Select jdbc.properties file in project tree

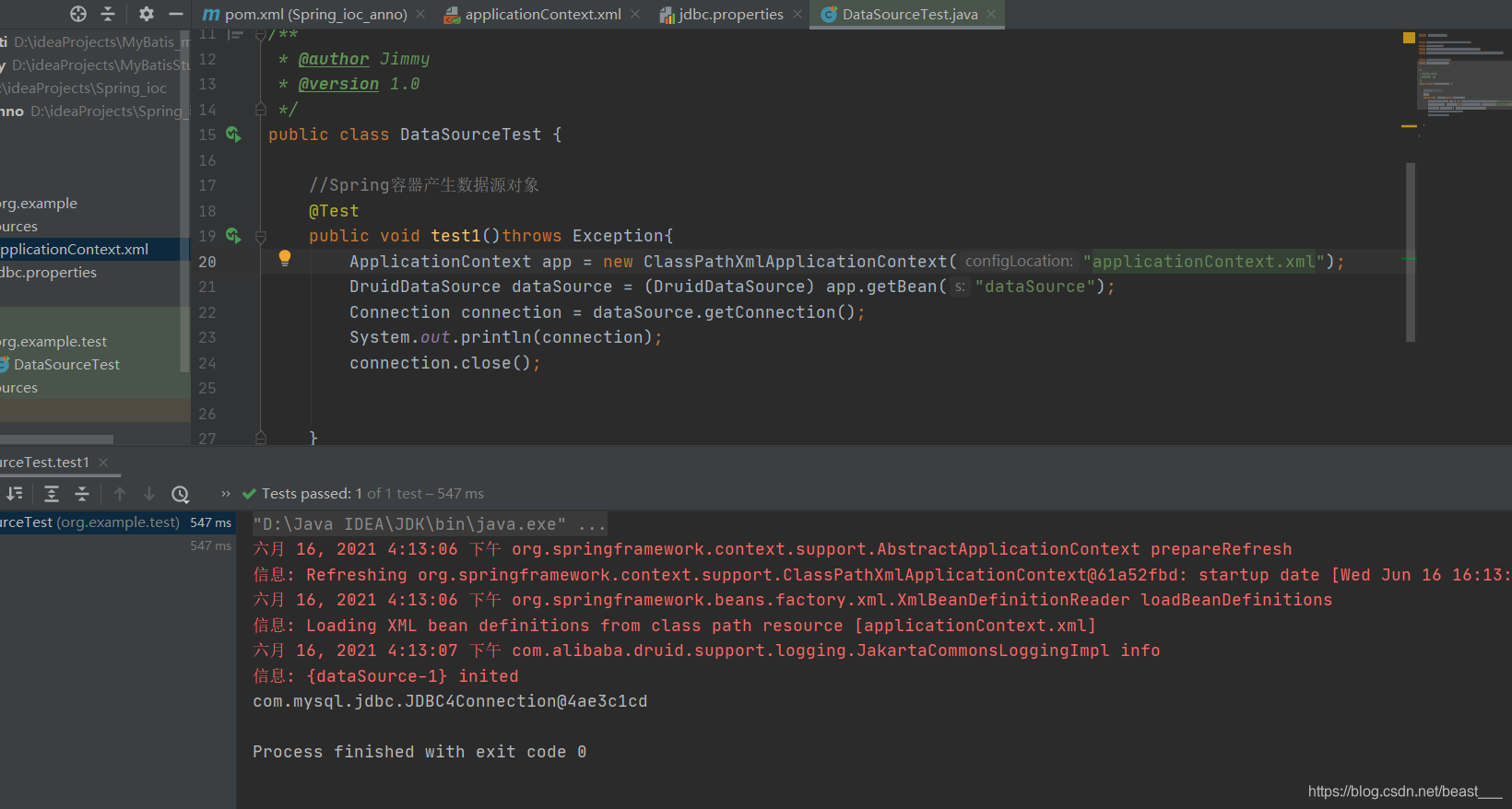coord(49,273)
